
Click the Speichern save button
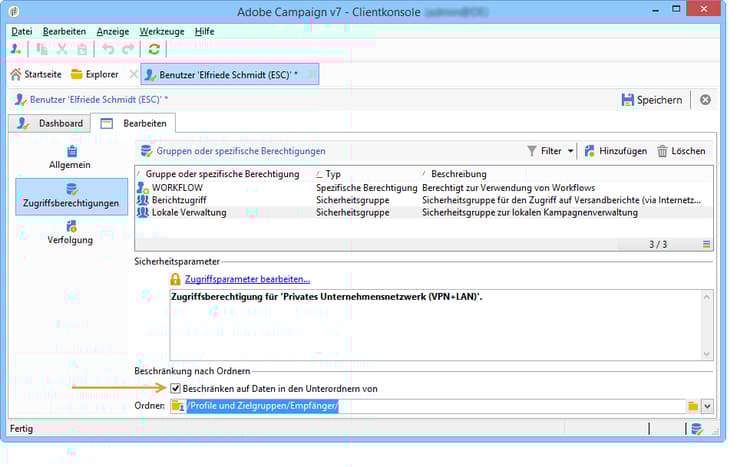[x=651, y=100]
